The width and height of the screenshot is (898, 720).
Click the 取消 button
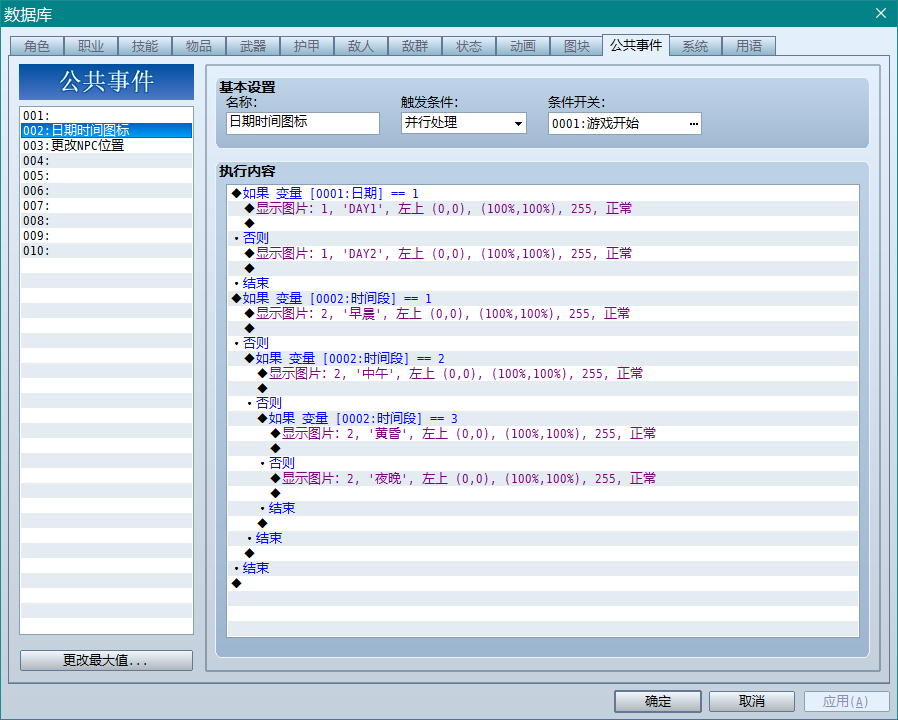click(x=751, y=701)
